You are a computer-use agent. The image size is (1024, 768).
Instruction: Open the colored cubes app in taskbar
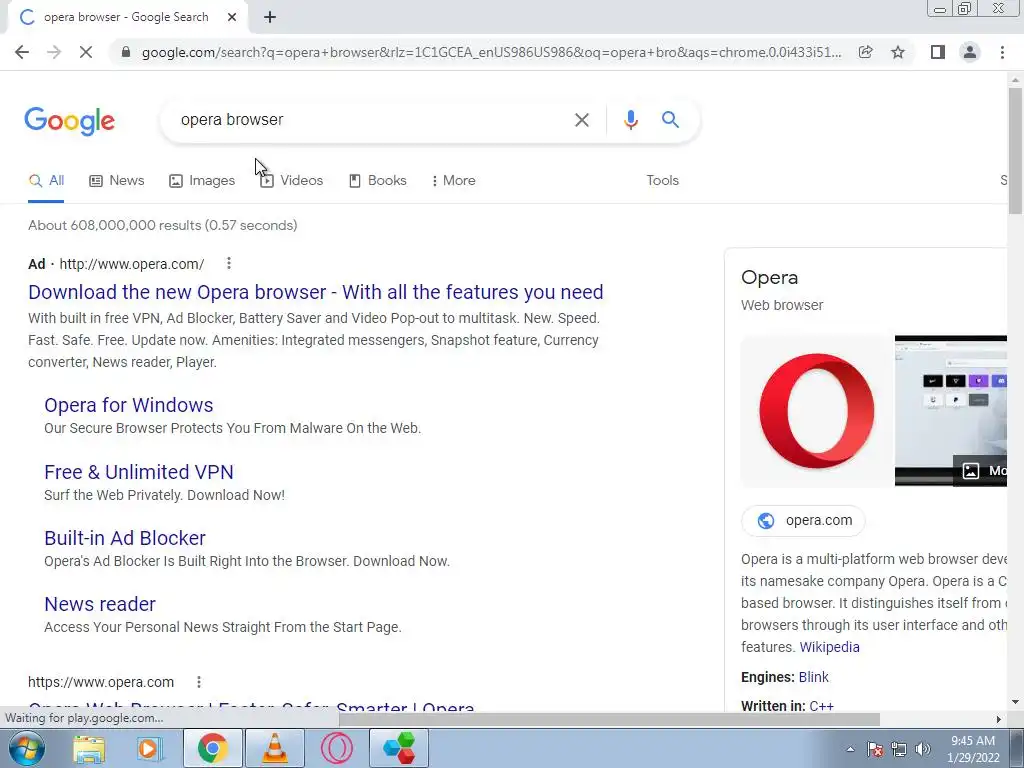(399, 748)
